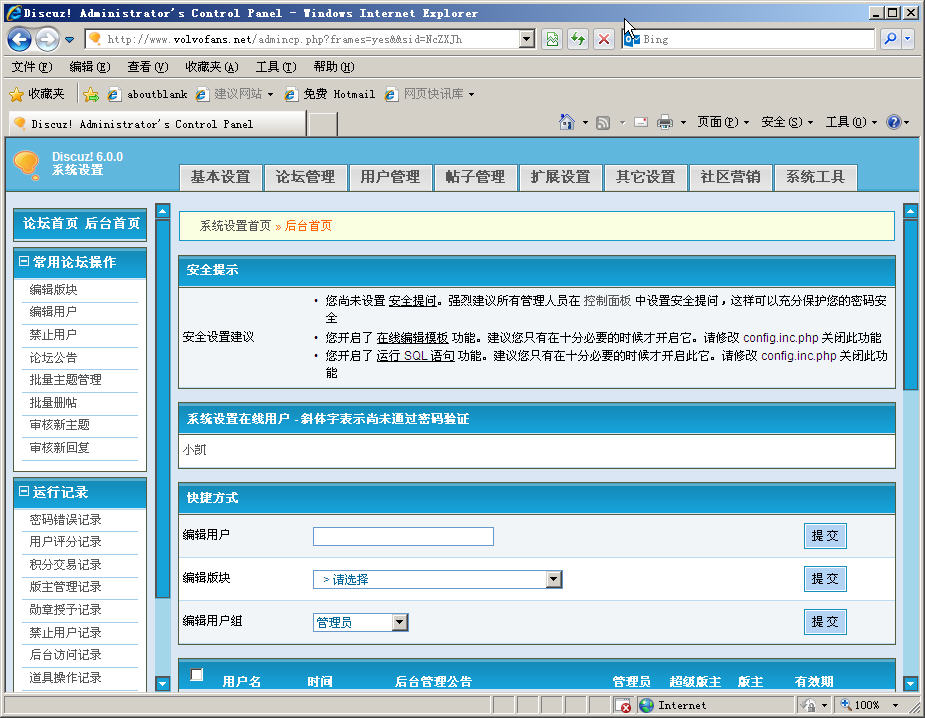
Task: Click the 运行 SQL 语句 link
Action: (x=415, y=356)
